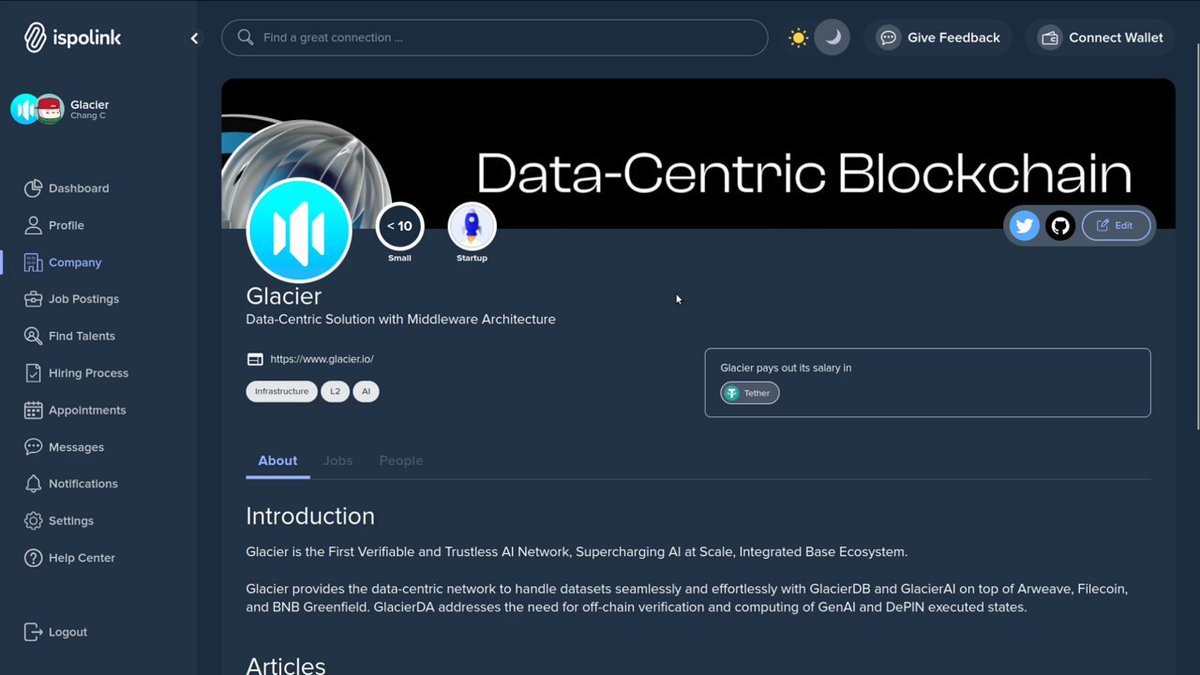Click the "< 10" Small company size badge
1200x675 pixels.
pyautogui.click(x=399, y=227)
